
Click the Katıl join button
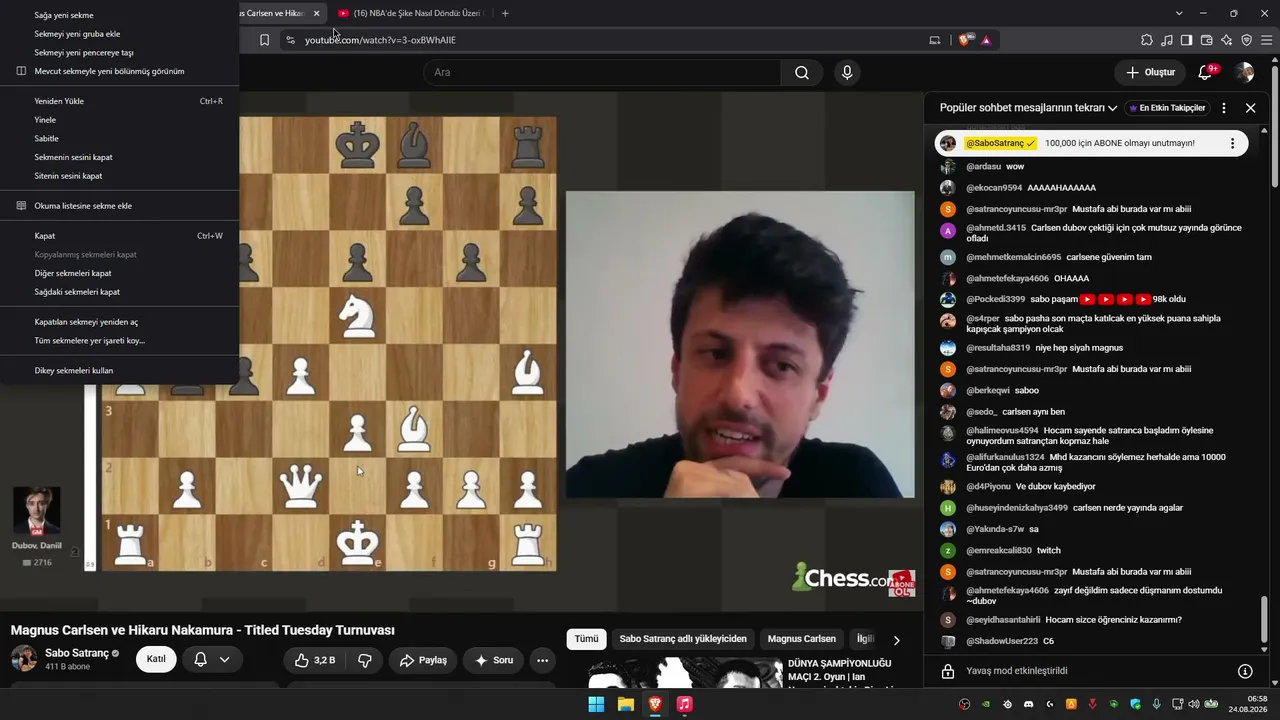(156, 659)
